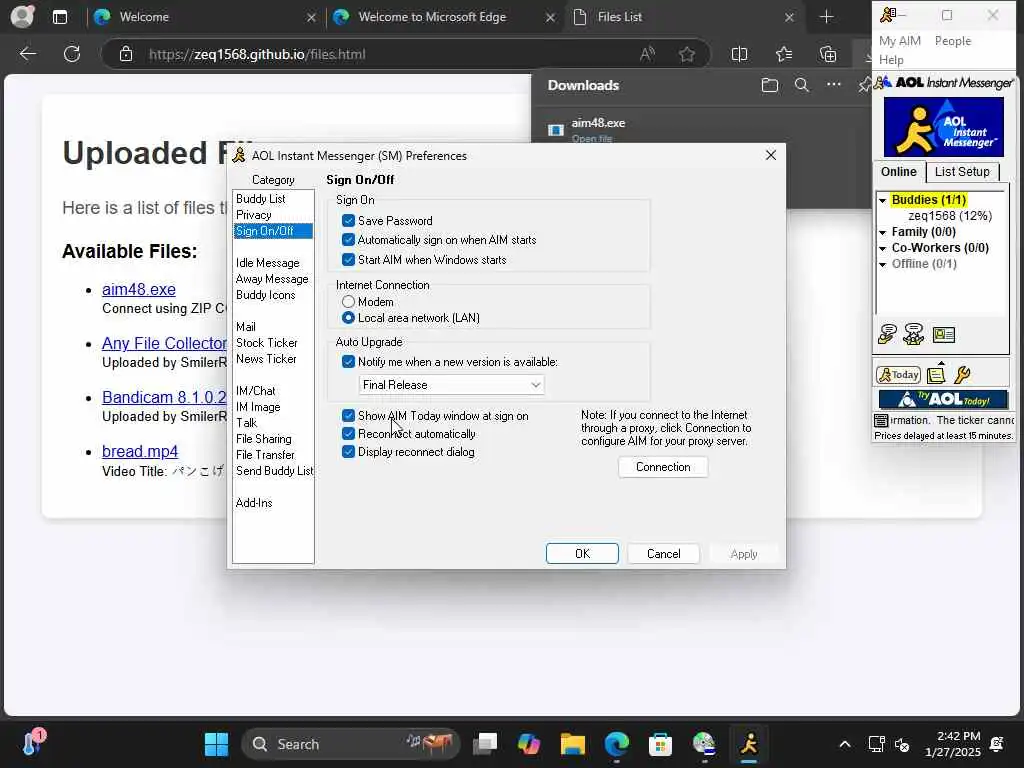Image resolution: width=1024 pixels, height=768 pixels.
Task: Open the Edge Favorites list icon
Action: tap(784, 54)
